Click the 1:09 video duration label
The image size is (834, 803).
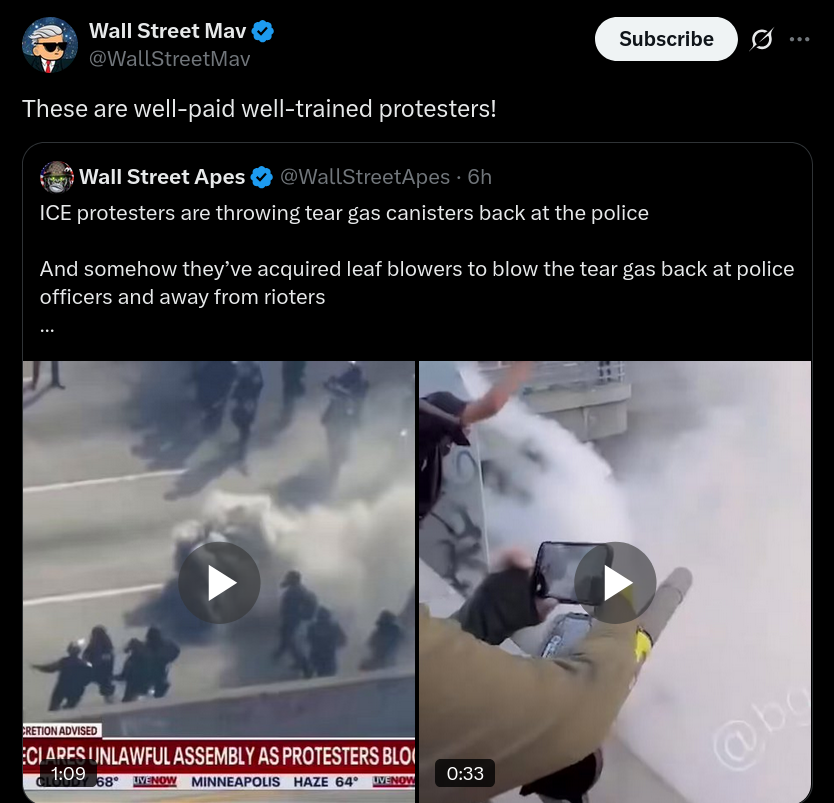click(x=69, y=773)
